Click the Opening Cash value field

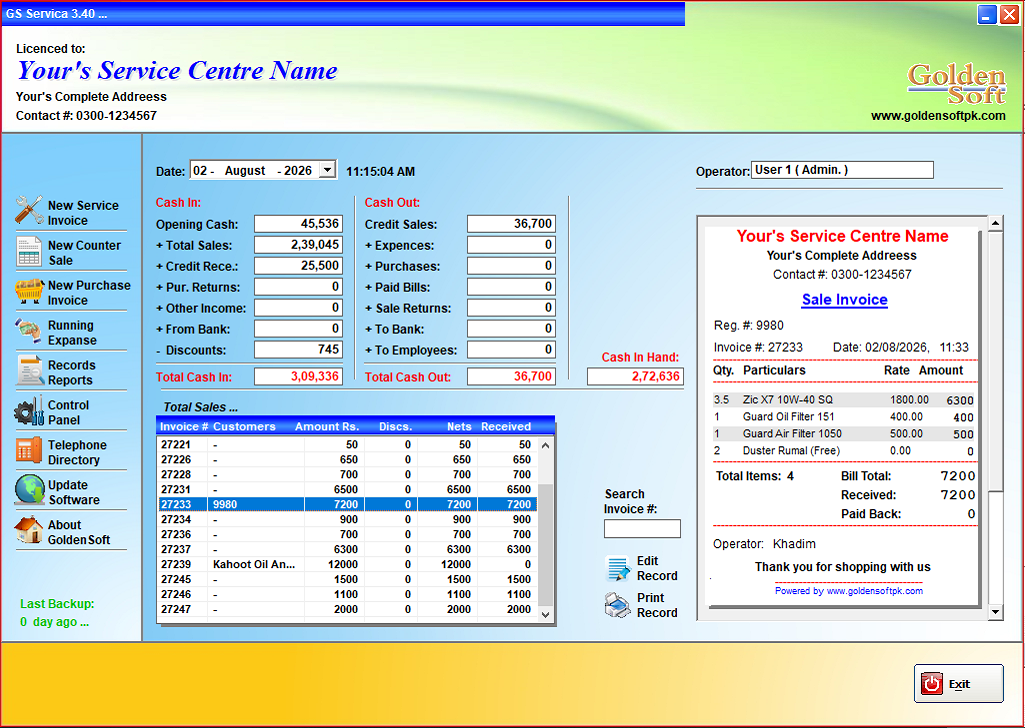[x=298, y=224]
